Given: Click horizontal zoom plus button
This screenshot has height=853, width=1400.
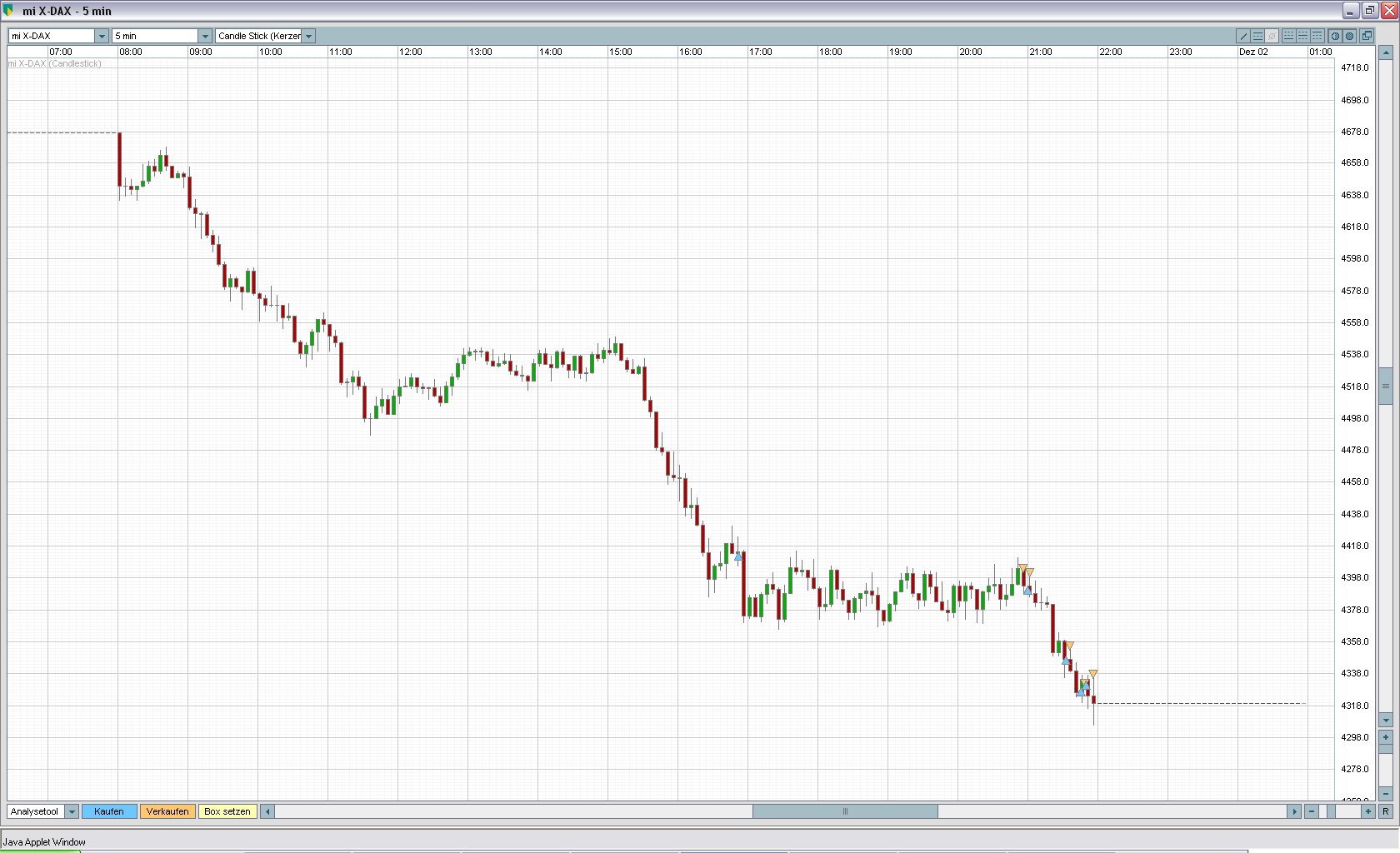Looking at the screenshot, I should tap(1368, 811).
